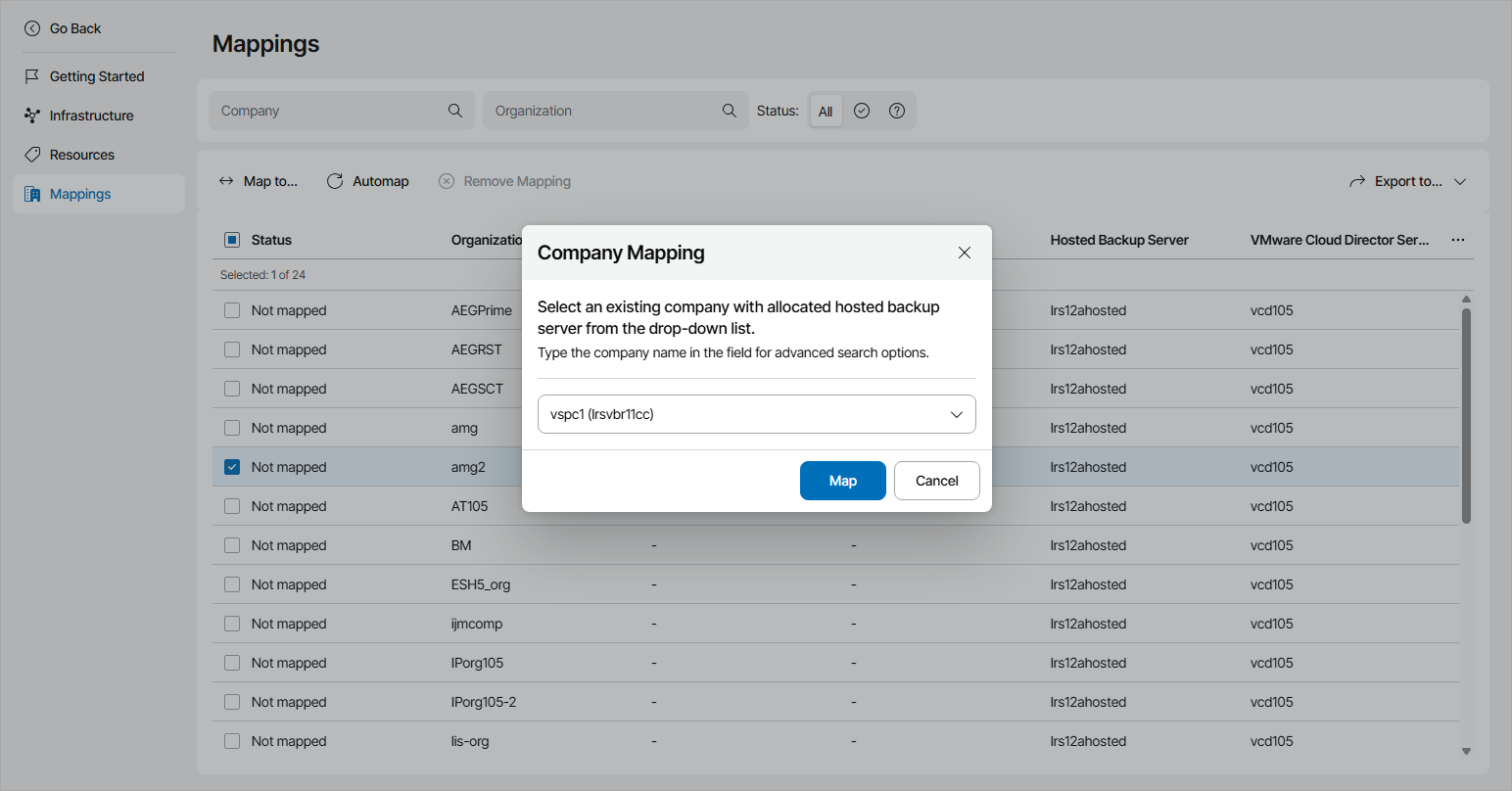Check the AEGPrime row checkbox
This screenshot has height=791, width=1512.
click(232, 310)
